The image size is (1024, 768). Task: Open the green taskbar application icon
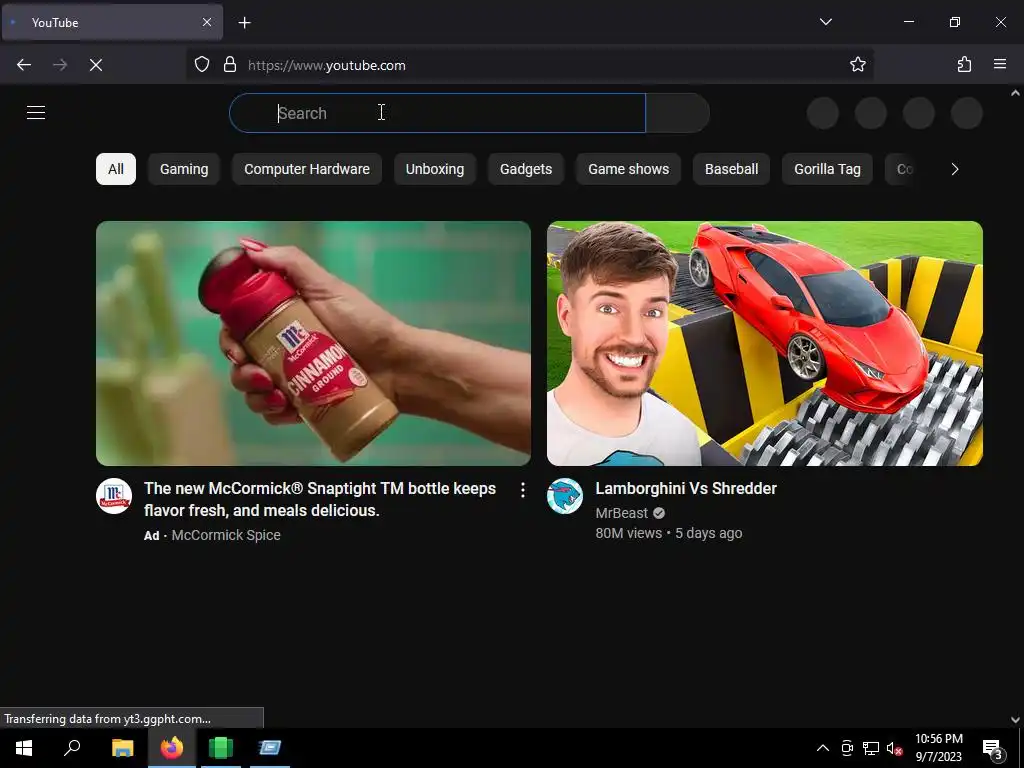(x=221, y=748)
